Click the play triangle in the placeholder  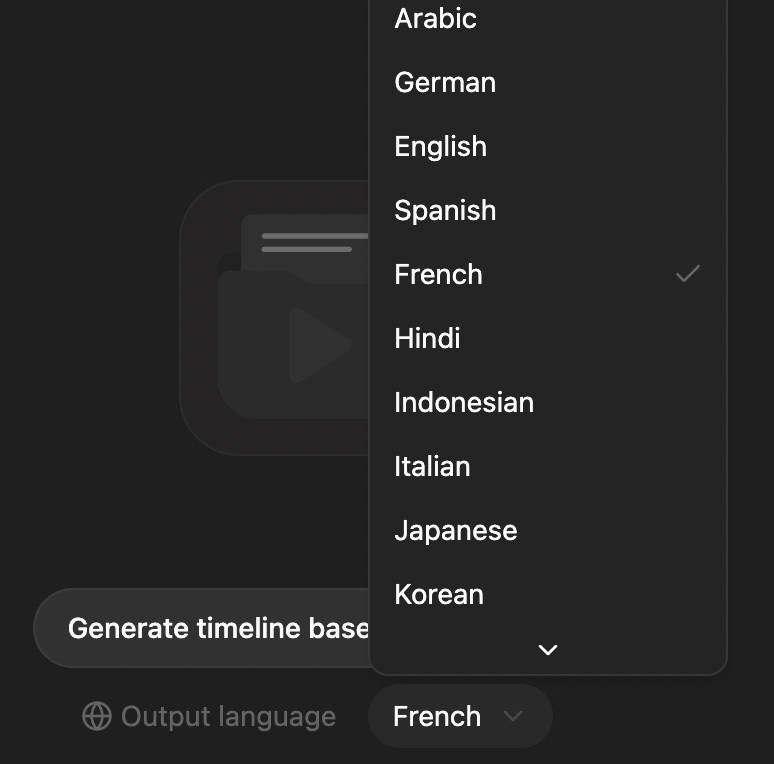tap(318, 345)
